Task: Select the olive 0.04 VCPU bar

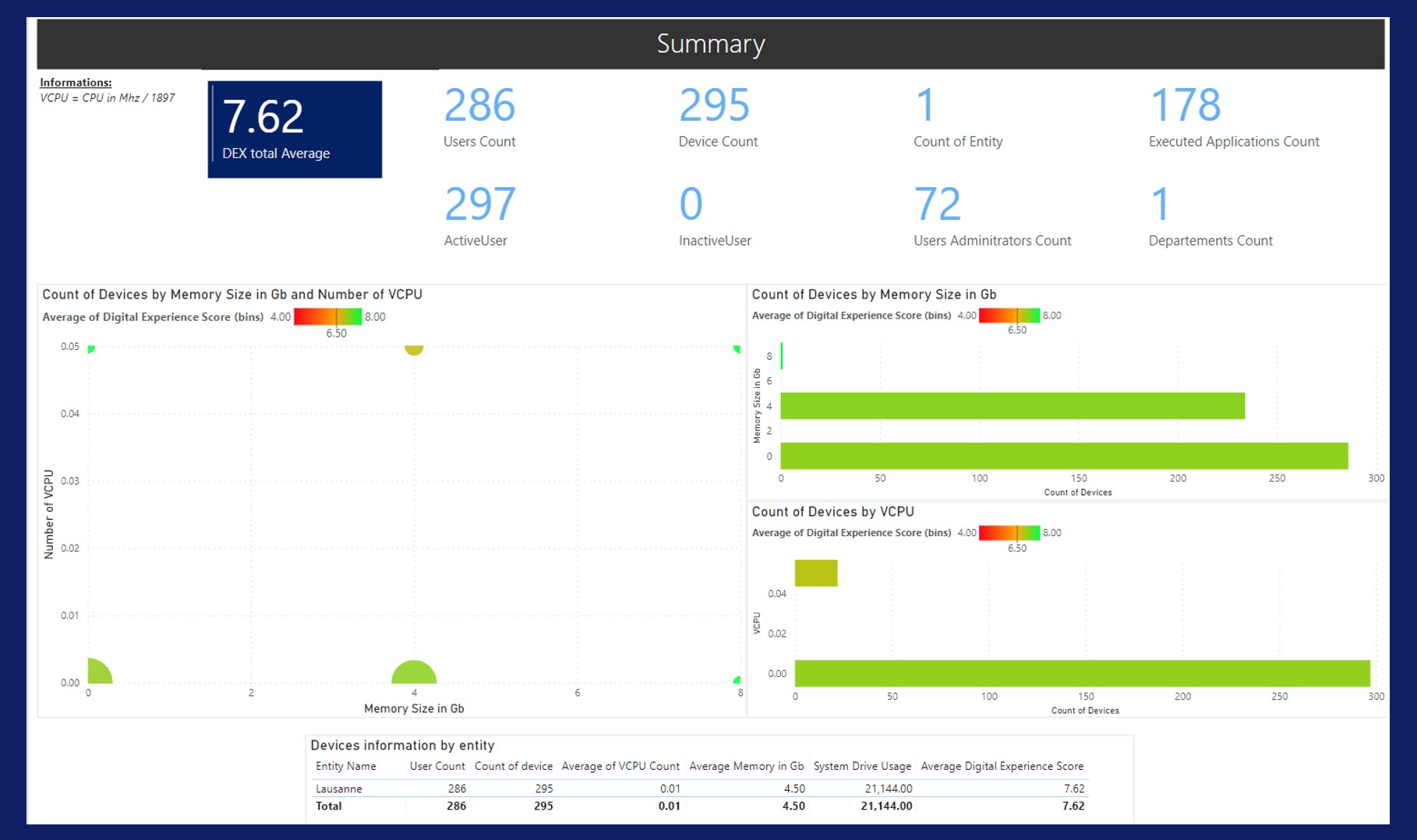Action: click(x=815, y=573)
